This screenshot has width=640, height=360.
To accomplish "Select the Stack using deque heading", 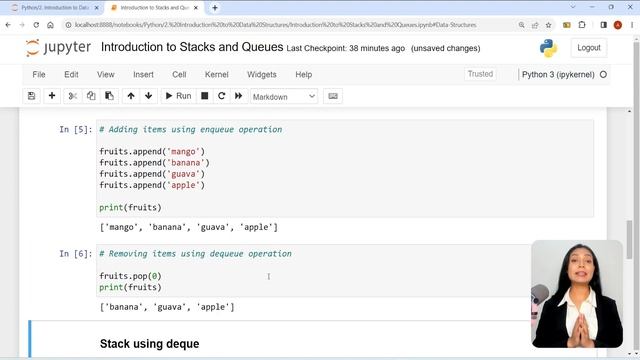I will pyautogui.click(x=149, y=344).
